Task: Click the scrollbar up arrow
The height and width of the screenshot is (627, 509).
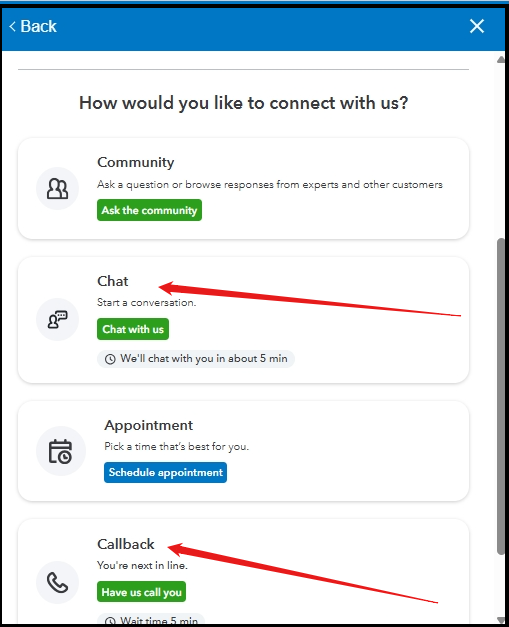Action: pyautogui.click(x=501, y=60)
